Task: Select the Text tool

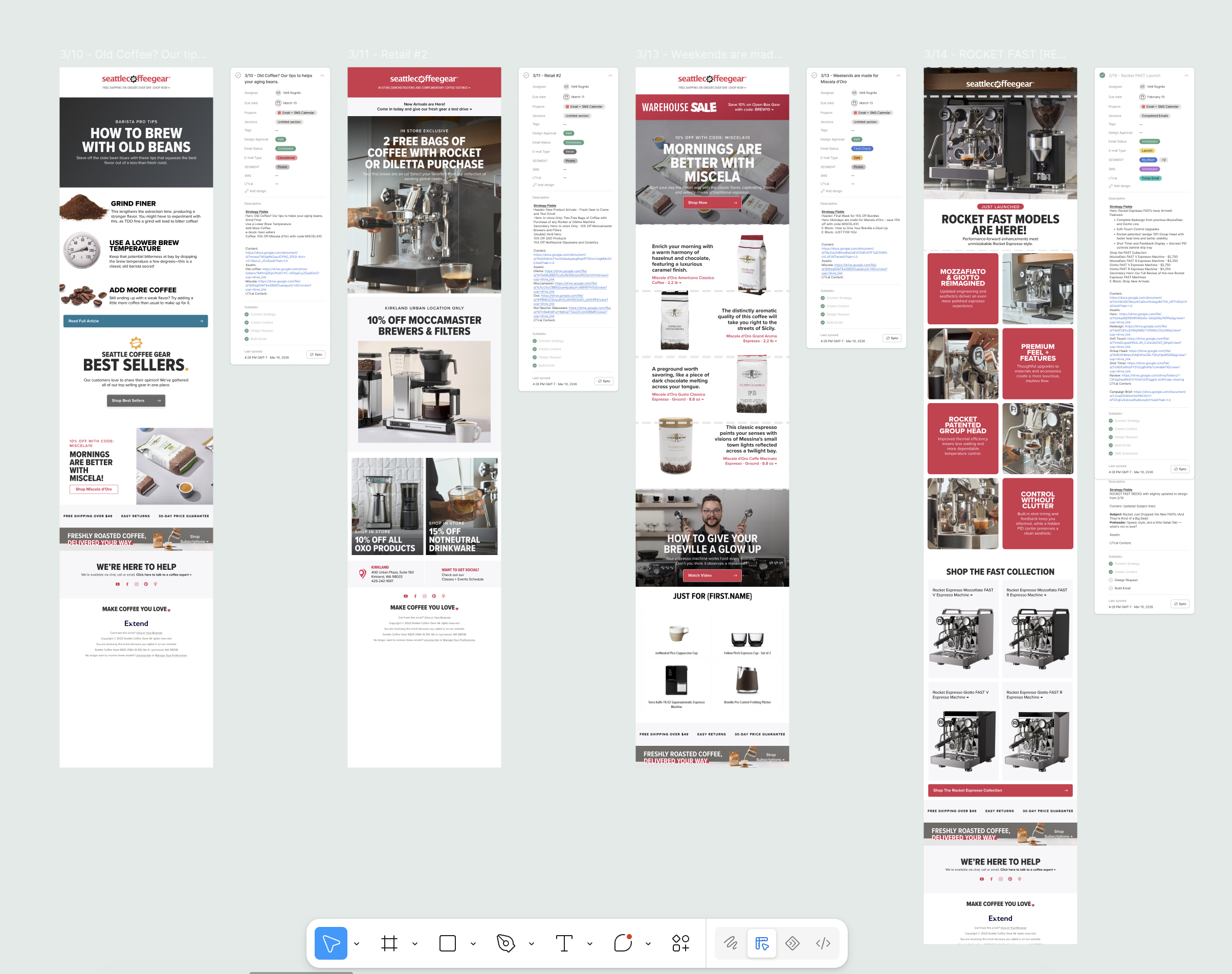Action: (564, 943)
